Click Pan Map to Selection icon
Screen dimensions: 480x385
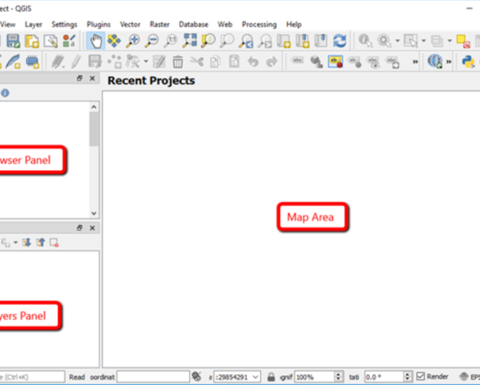pyautogui.click(x=114, y=41)
